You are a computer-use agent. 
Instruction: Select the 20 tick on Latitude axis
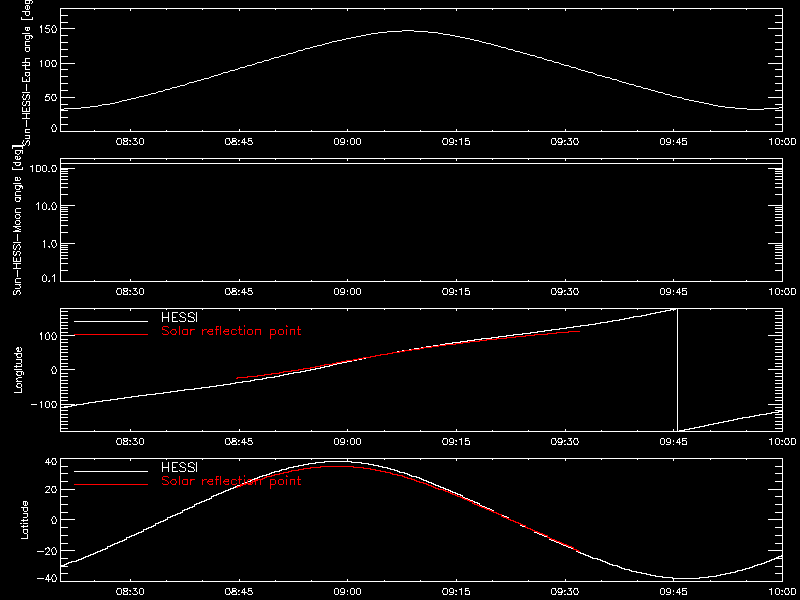[x=51, y=490]
